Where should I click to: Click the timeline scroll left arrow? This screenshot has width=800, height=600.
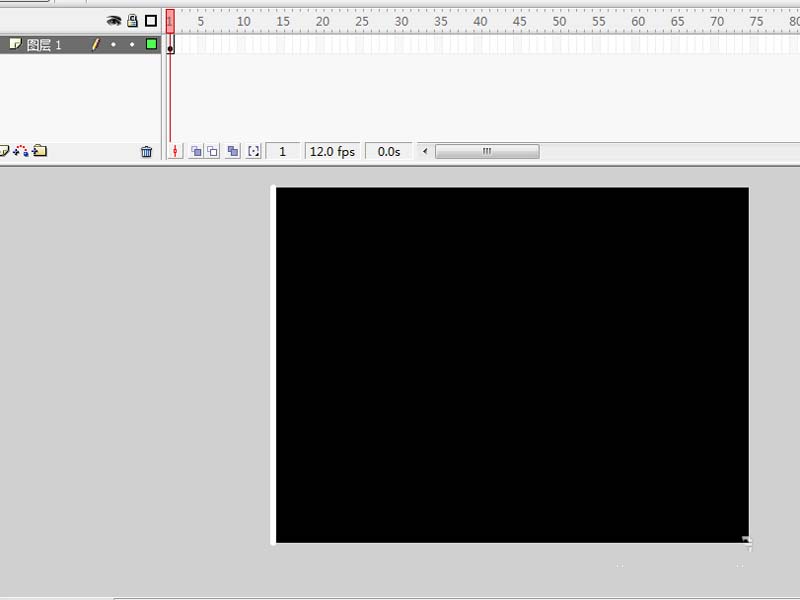[425, 151]
